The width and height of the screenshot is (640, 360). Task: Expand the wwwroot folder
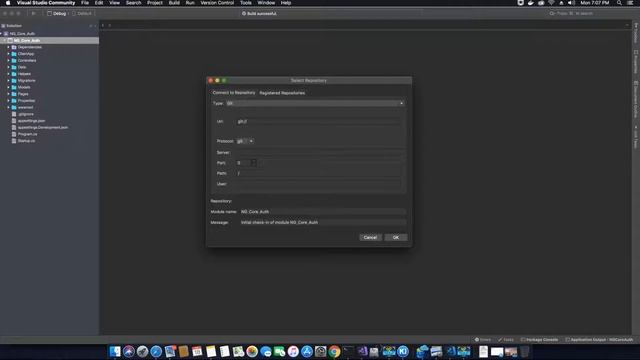pos(8,107)
